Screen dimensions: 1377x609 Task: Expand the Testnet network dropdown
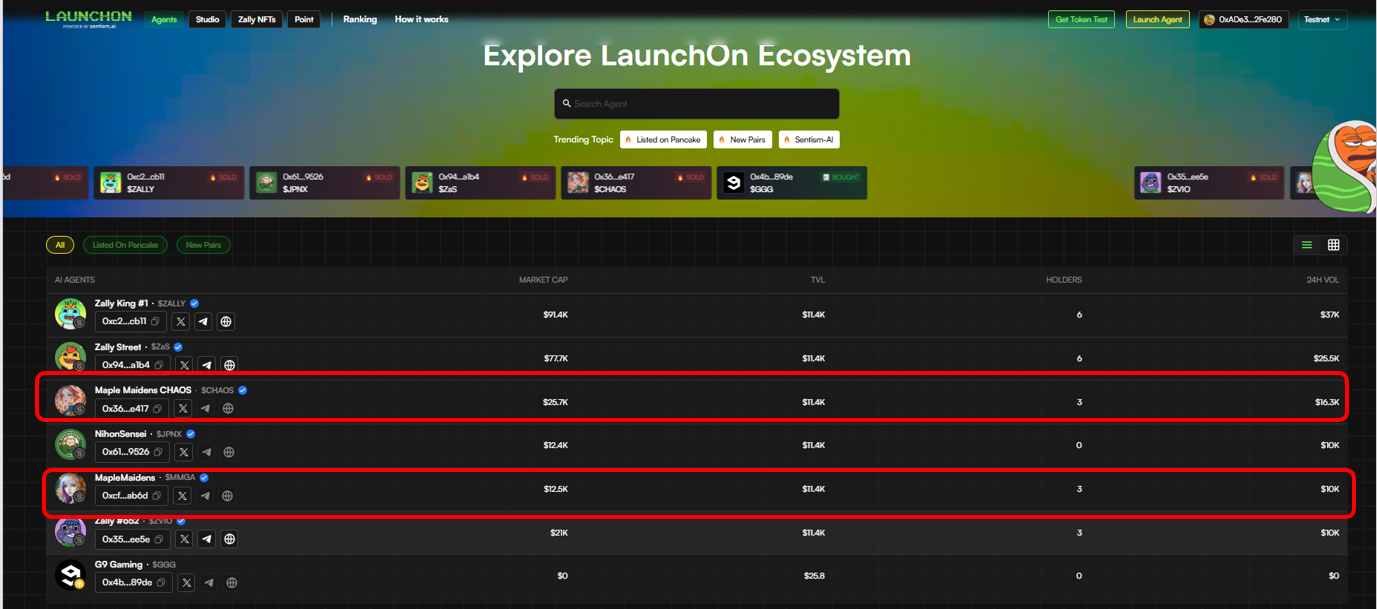1322,19
